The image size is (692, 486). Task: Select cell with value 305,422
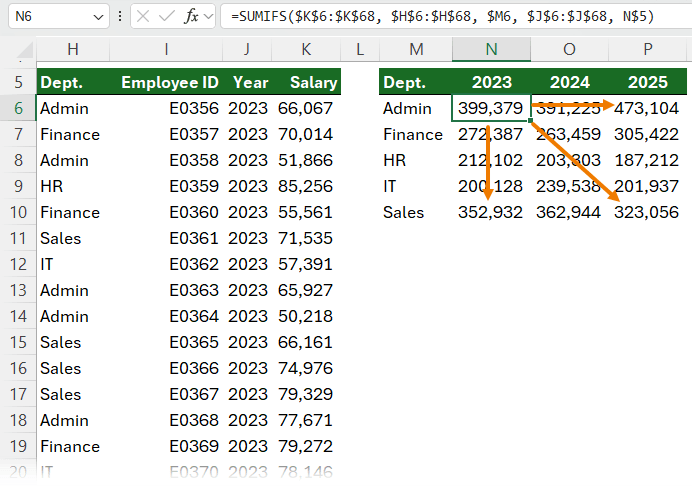pos(647,134)
